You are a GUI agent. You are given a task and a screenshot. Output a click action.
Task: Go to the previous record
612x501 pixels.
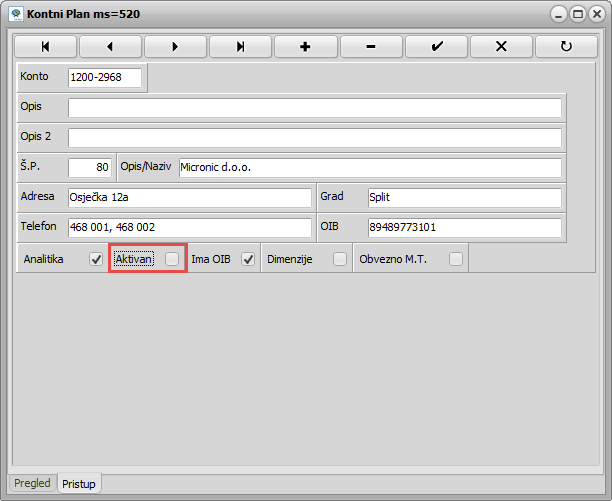coord(110,47)
